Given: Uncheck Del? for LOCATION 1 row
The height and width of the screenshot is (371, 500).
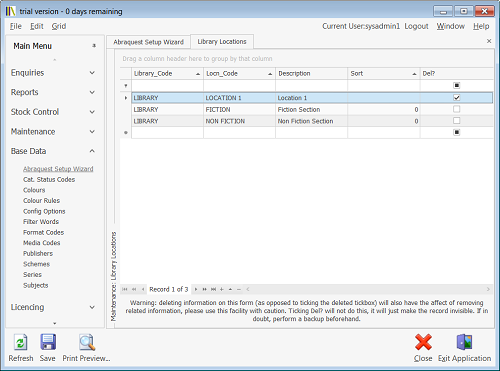Looking at the screenshot, I should [x=457, y=98].
